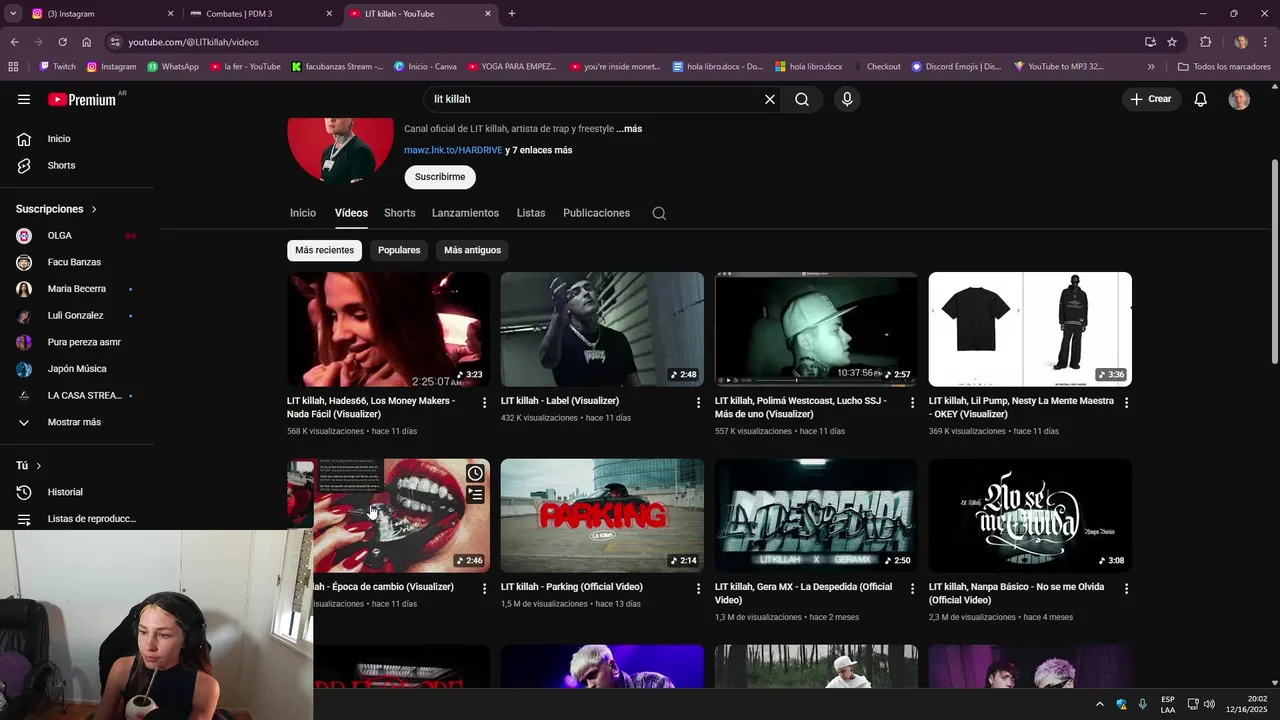The width and height of the screenshot is (1280, 720).
Task: Bookmark this page with star icon
Action: point(1172,42)
